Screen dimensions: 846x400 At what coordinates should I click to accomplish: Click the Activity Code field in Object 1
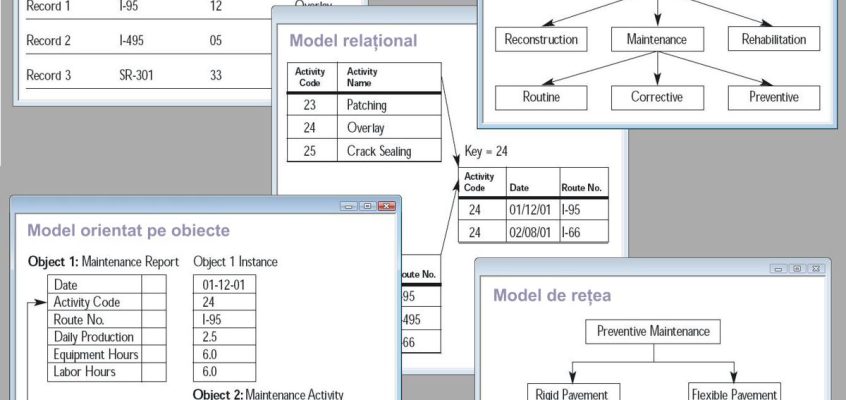[x=107, y=302]
